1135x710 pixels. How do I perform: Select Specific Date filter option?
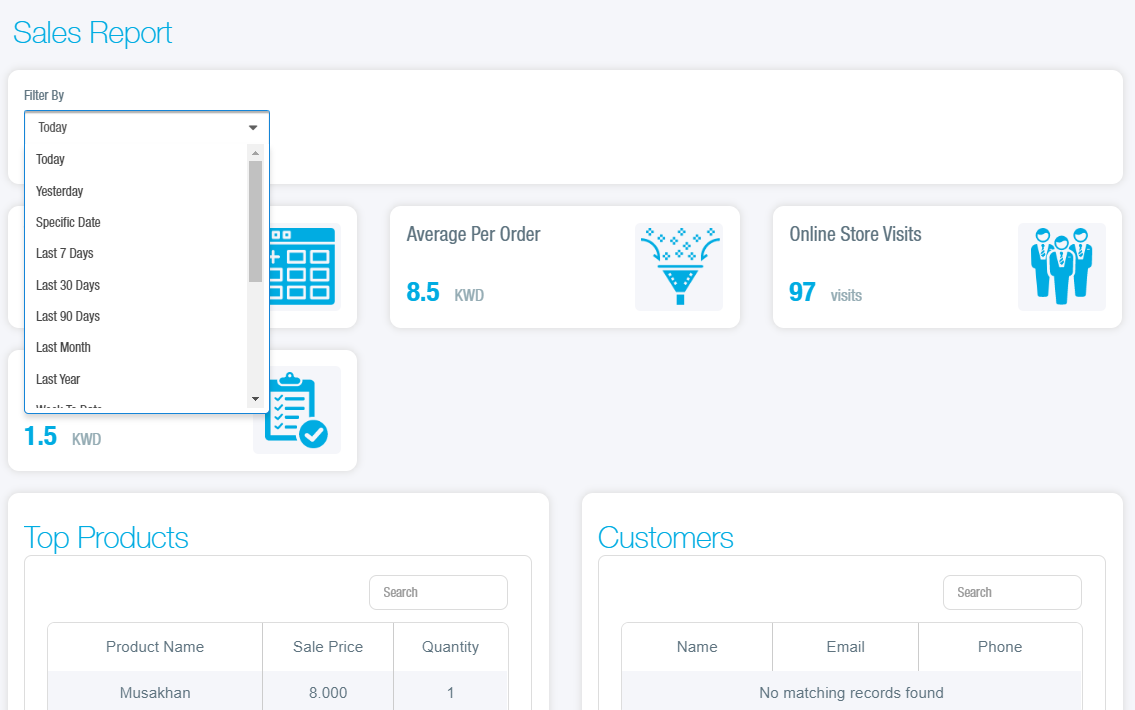136,222
